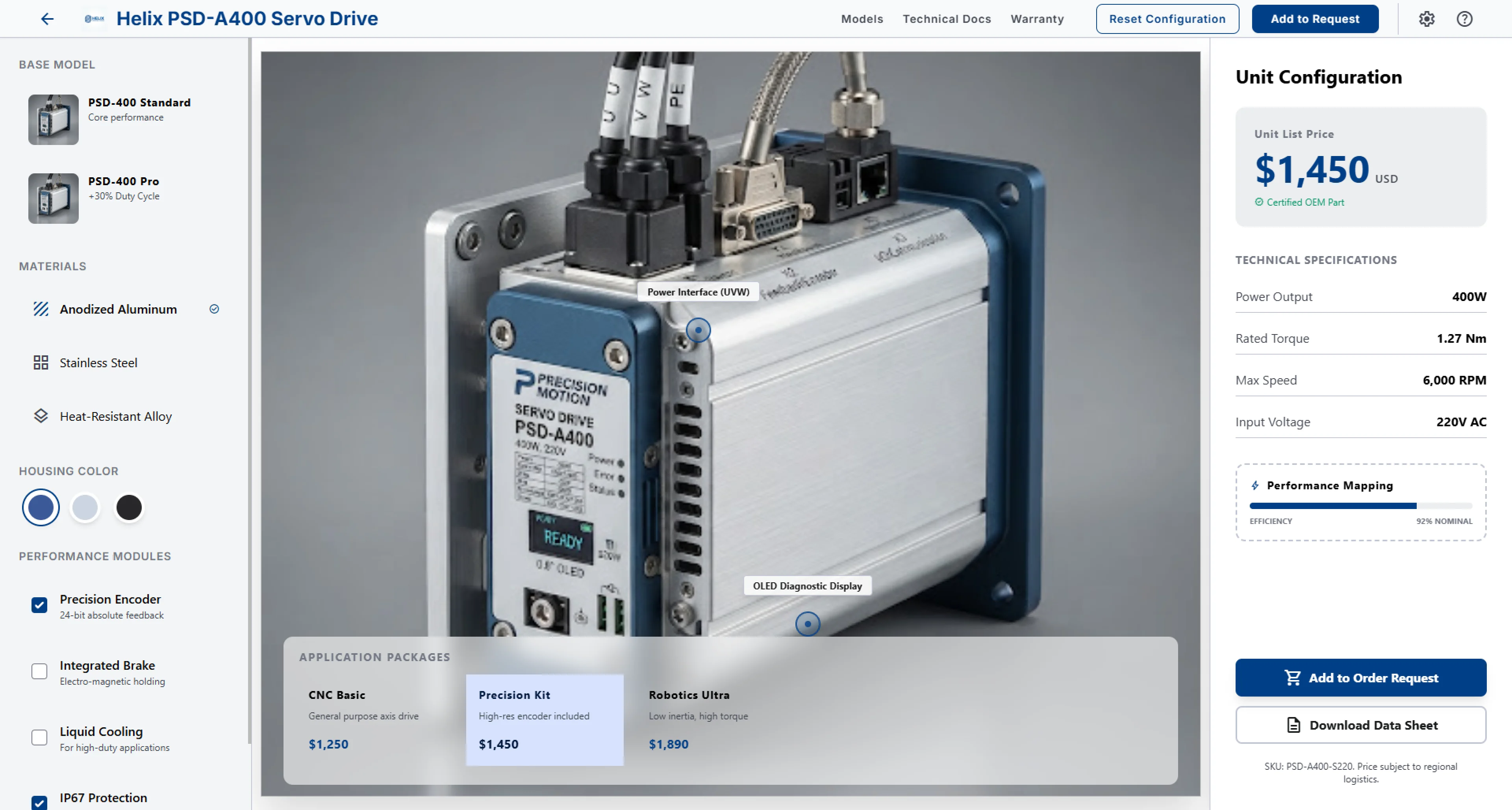Click the Anodized Aluminum selected checkmark icon

coord(214,309)
